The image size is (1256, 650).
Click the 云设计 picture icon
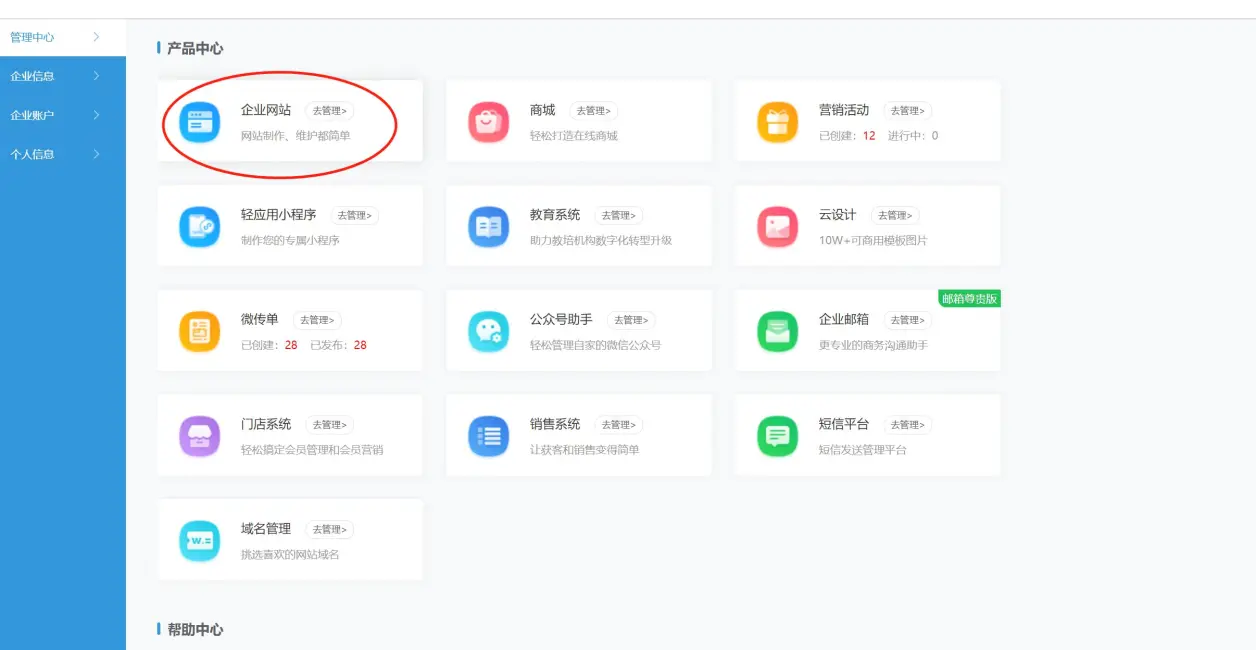tap(777, 227)
